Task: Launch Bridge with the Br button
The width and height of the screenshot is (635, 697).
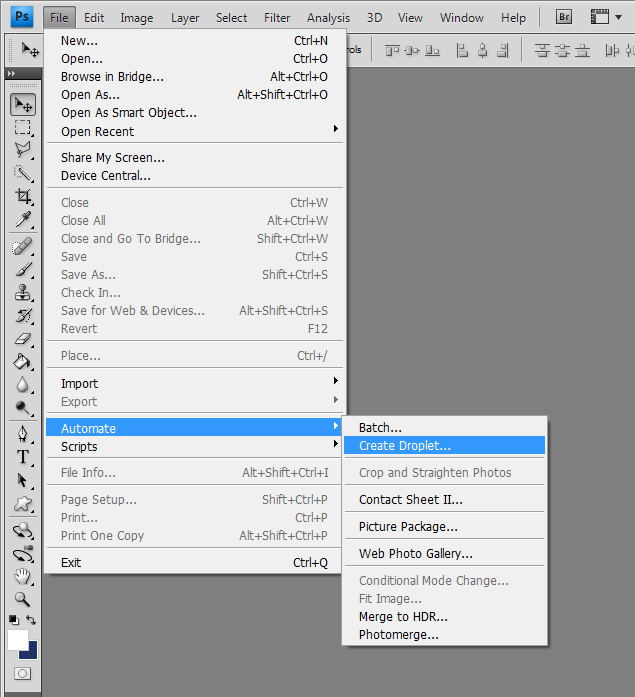Action: [564, 17]
